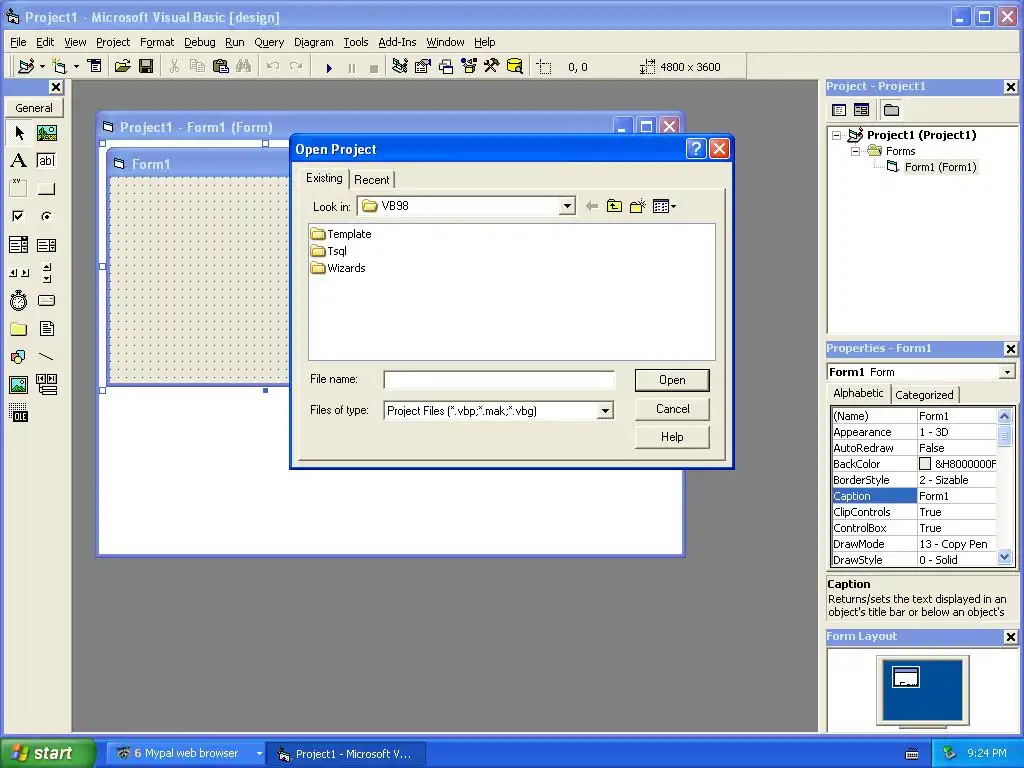Switch to the Categorized properties tab
1024x768 pixels.
(x=924, y=394)
